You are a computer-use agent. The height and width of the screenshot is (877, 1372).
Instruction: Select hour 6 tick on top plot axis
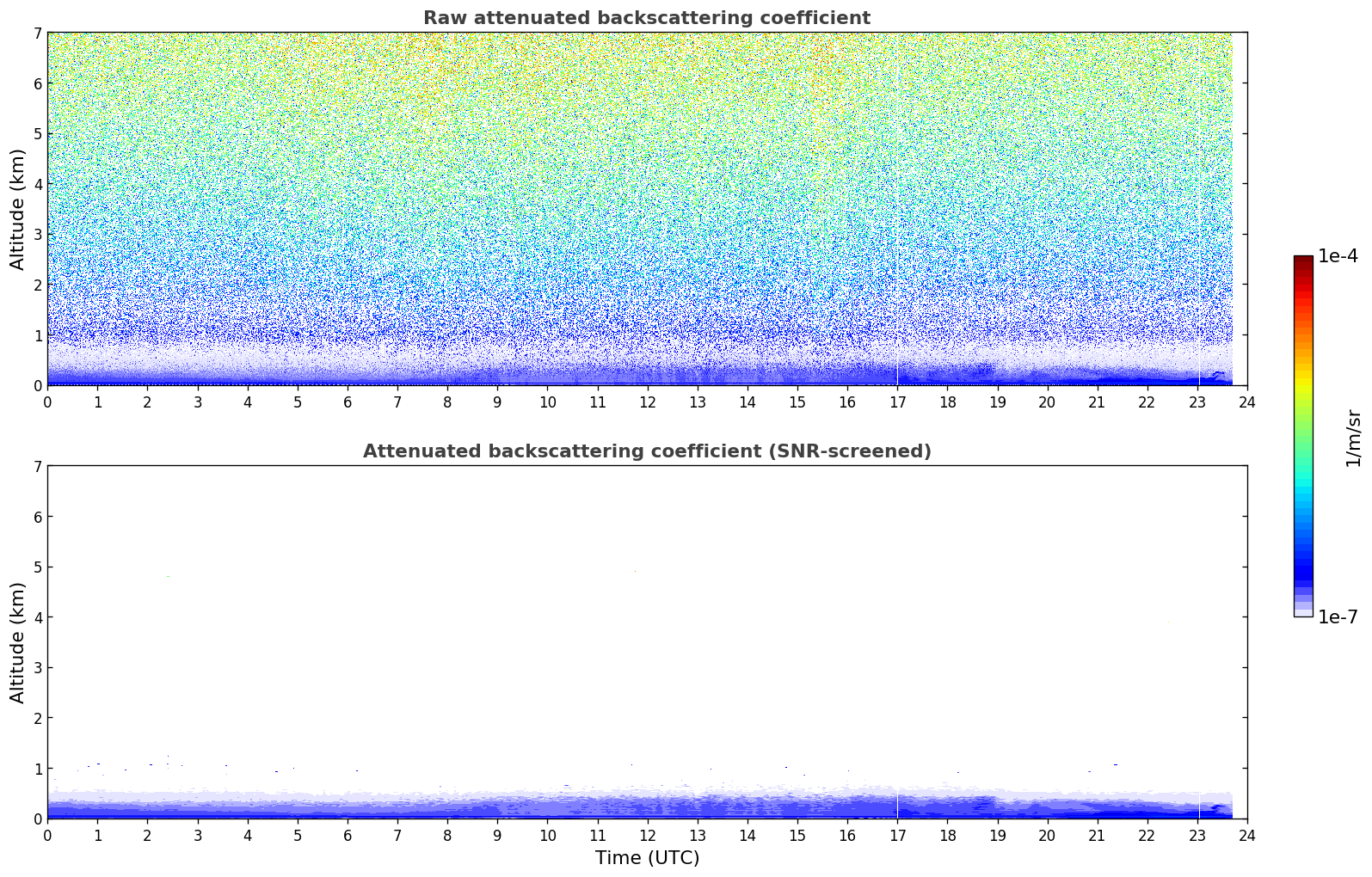348,402
